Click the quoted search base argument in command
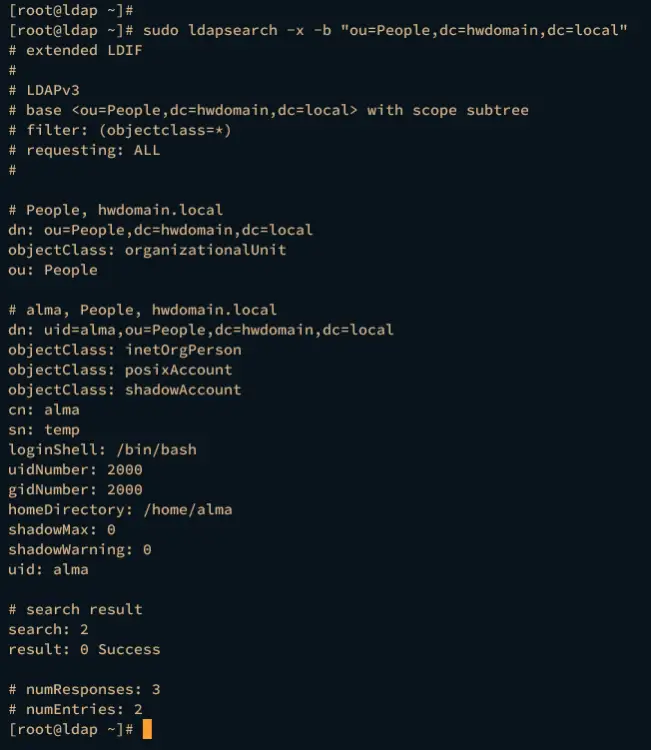Image resolution: width=651 pixels, height=750 pixels. tap(483, 30)
